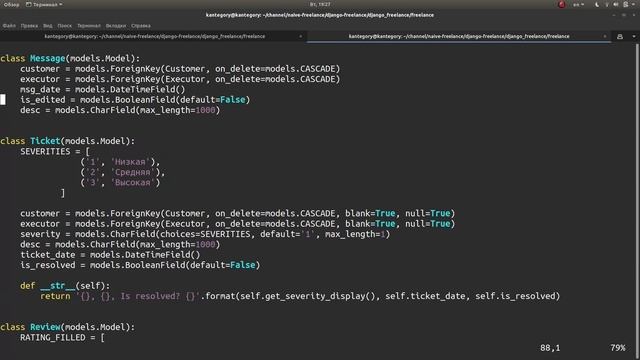Expand the tab list dropdown arrow
The height and width of the screenshot is (360, 640).
pos(634,36)
